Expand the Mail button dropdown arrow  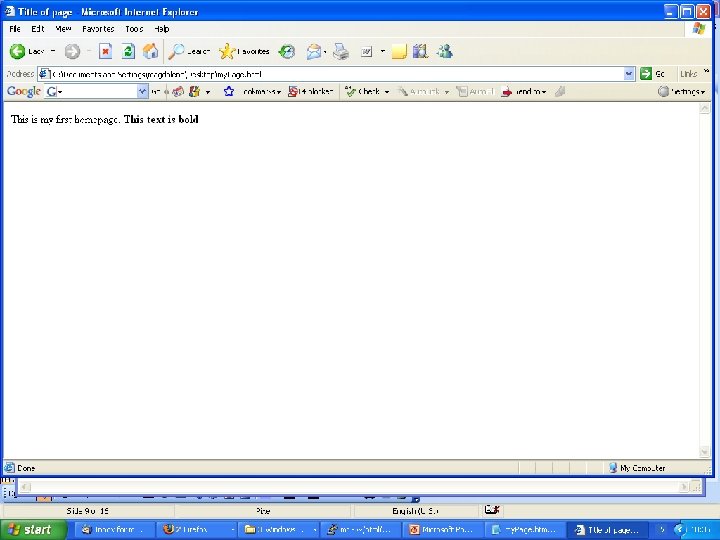(325, 51)
